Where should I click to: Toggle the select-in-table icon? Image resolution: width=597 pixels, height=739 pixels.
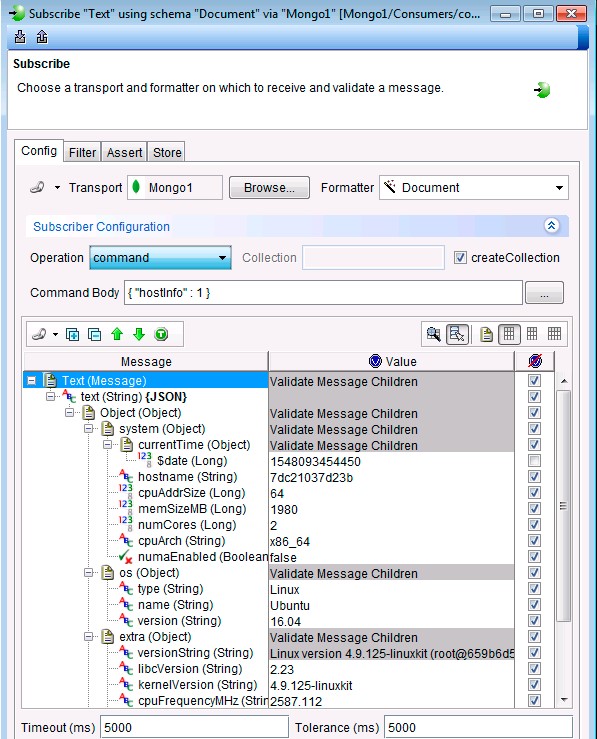pos(457,335)
